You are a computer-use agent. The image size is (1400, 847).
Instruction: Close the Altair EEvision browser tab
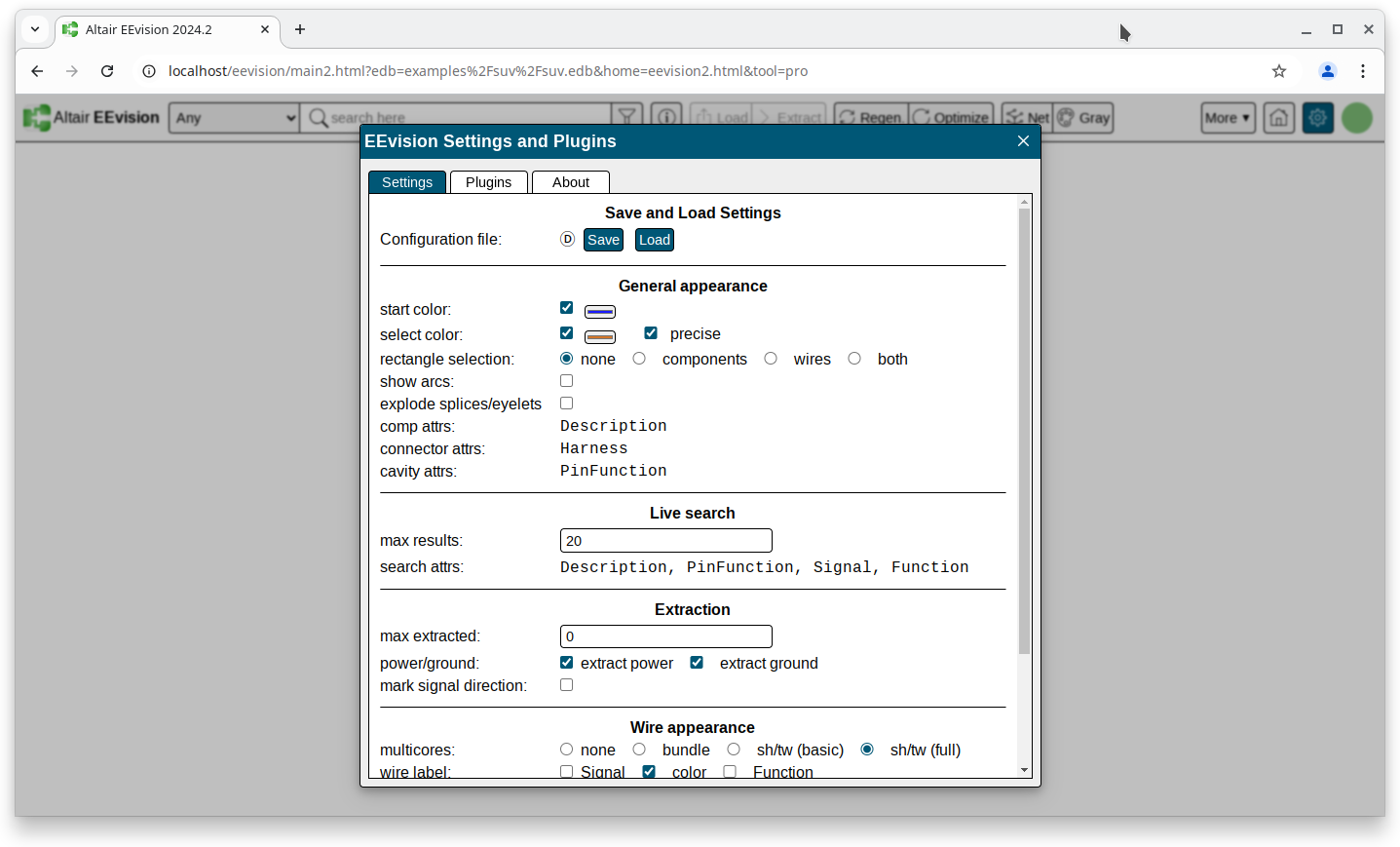(265, 29)
